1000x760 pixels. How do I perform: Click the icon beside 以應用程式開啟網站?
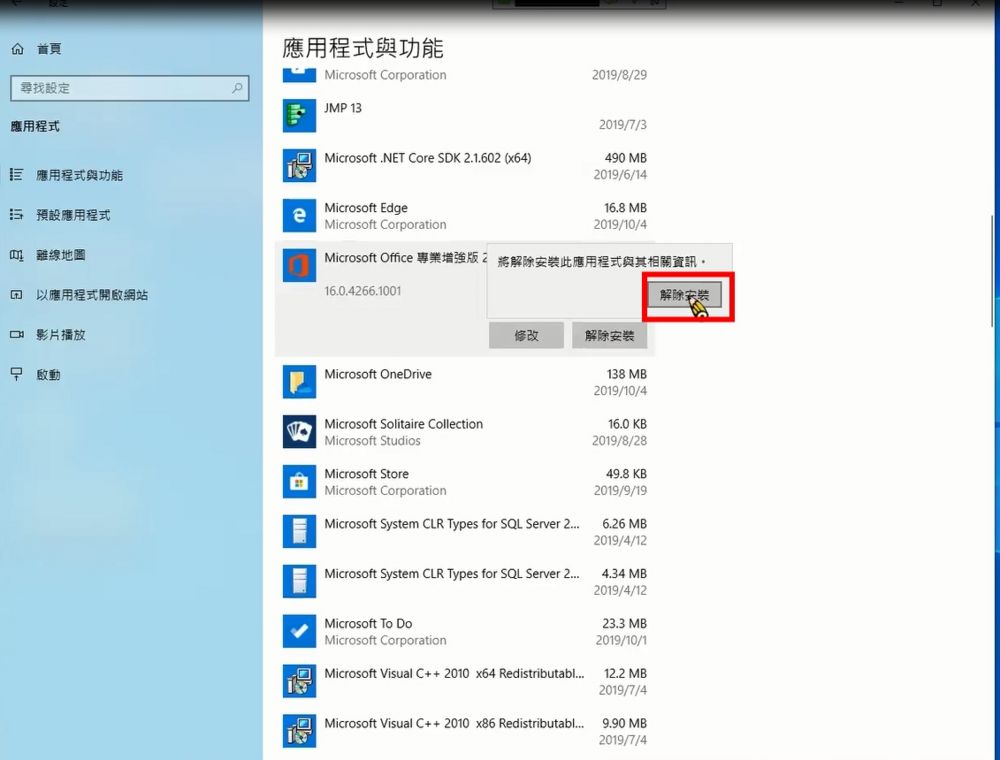17,295
